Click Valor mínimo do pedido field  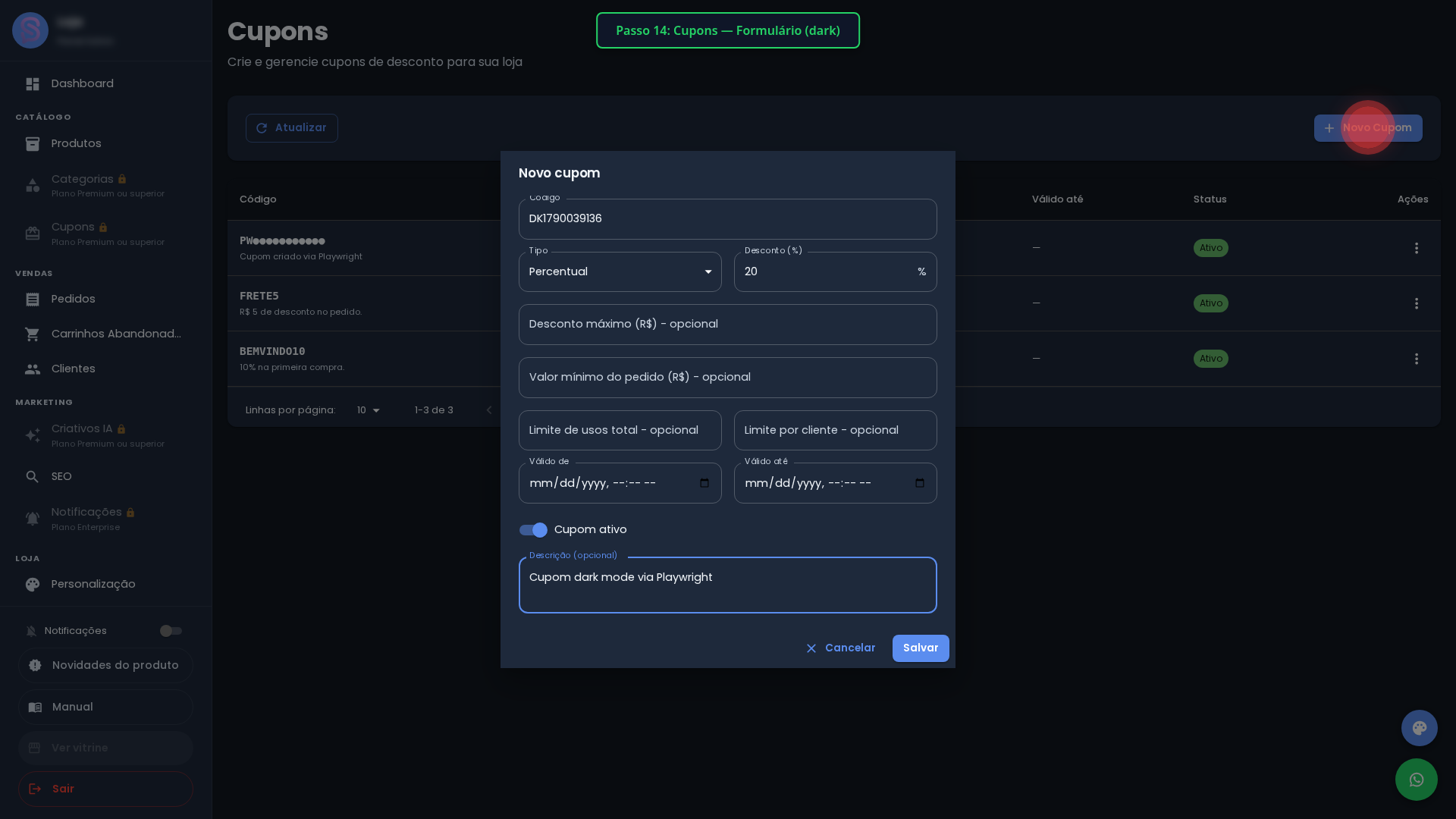(728, 378)
